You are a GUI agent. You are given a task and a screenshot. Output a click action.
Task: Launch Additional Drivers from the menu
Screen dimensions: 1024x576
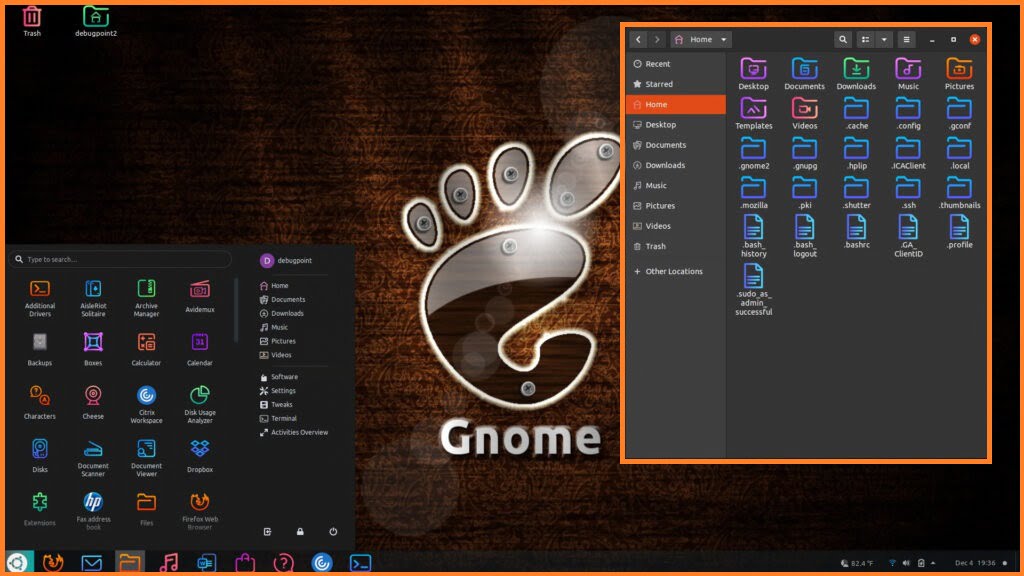40,298
